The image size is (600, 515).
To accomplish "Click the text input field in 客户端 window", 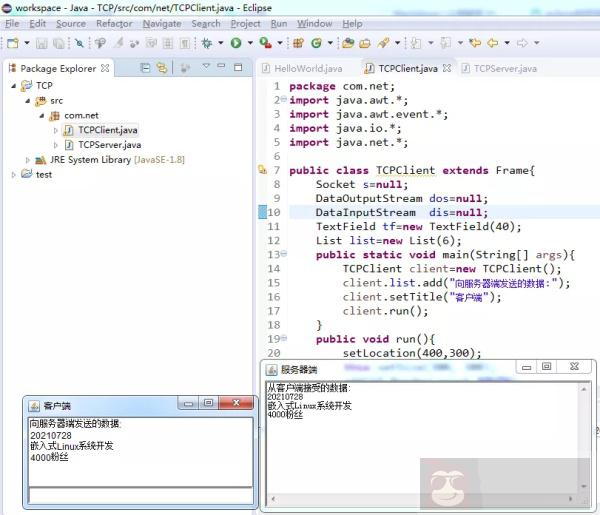I will [140, 495].
